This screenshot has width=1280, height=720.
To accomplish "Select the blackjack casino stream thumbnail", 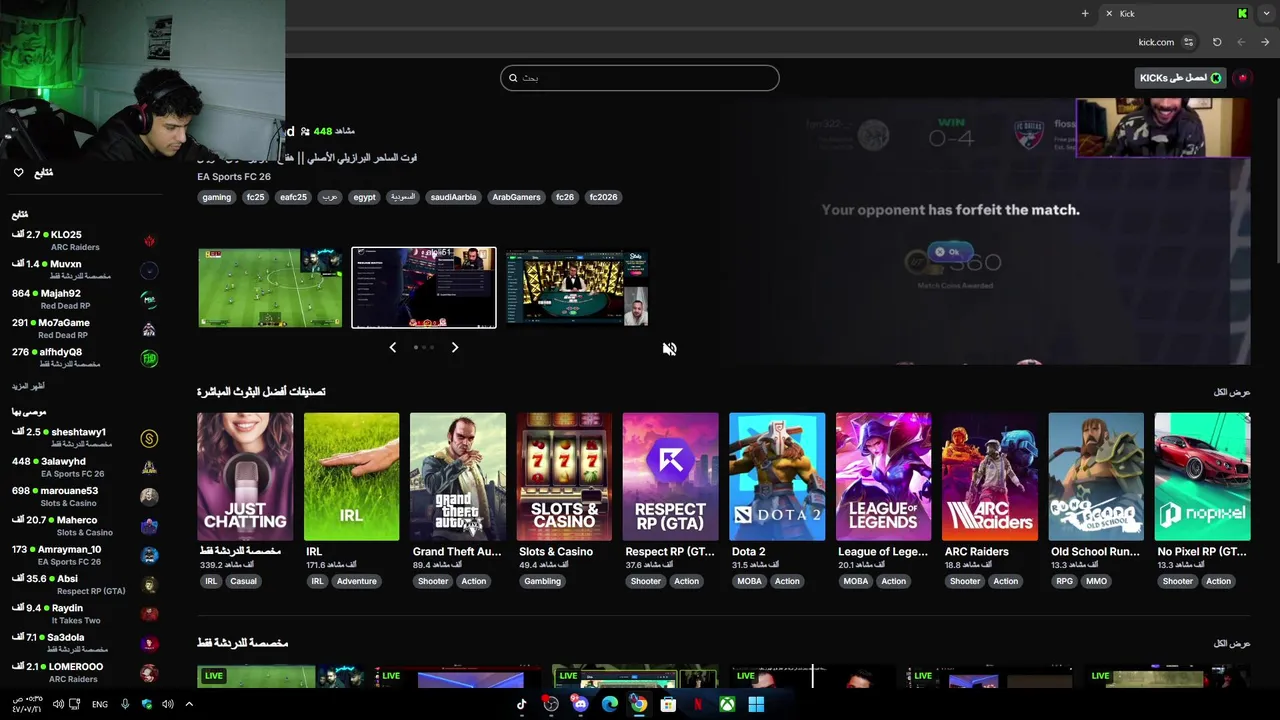I will coord(577,288).
